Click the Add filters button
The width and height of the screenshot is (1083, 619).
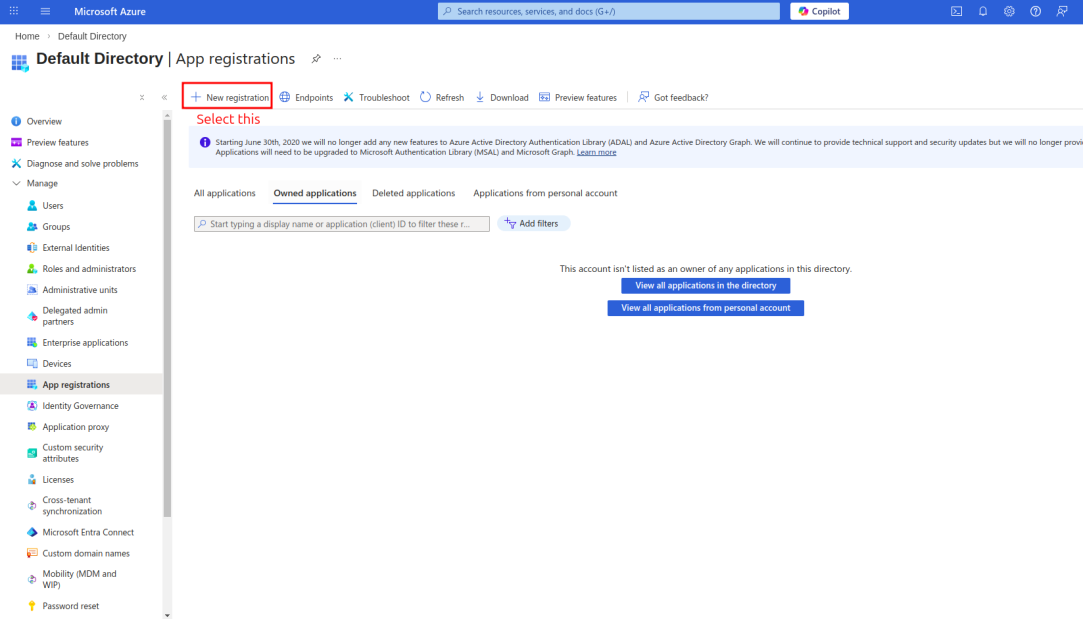tap(533, 223)
